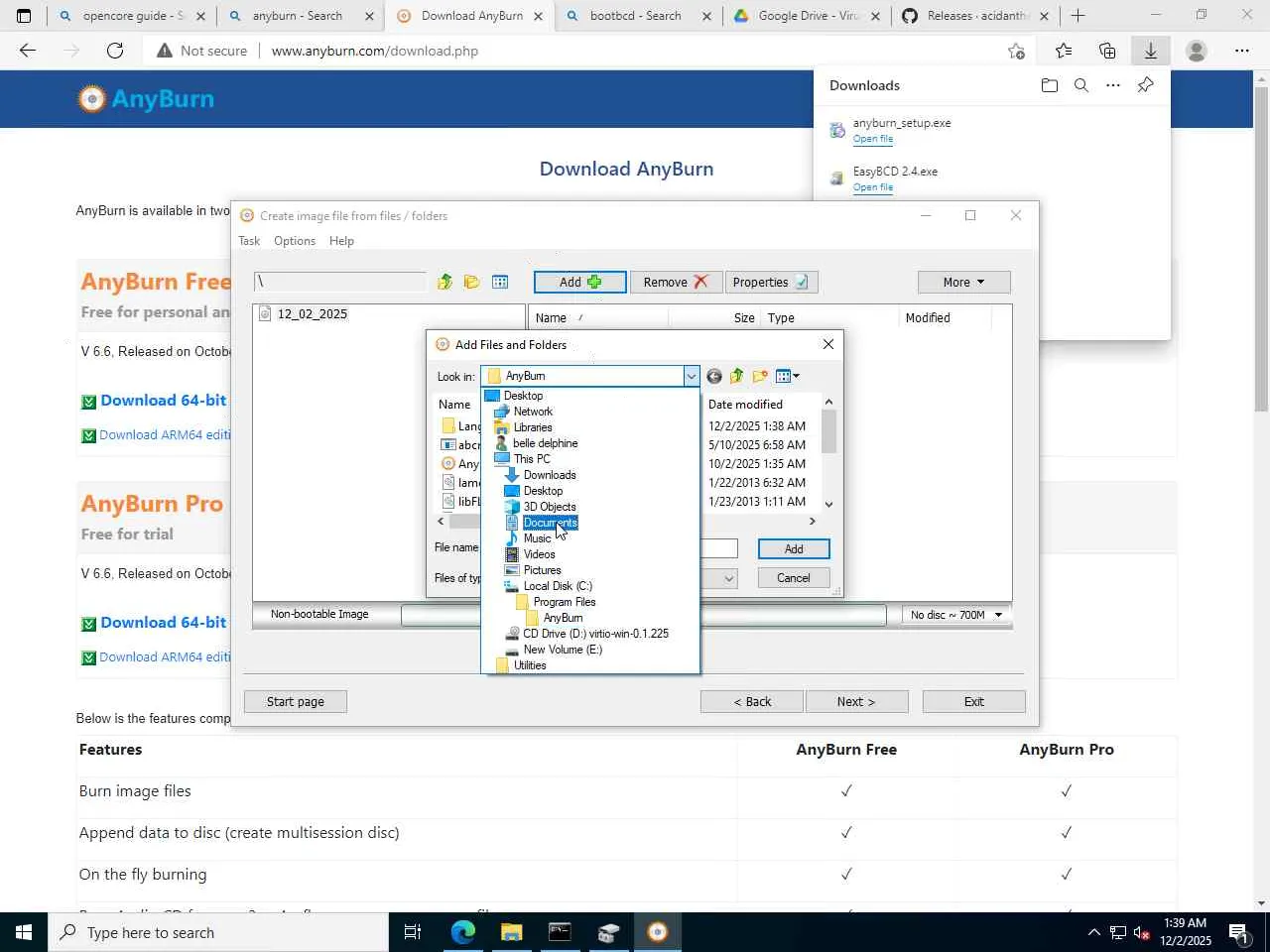1270x952 pixels.
Task: Pin the Downloads panel
Action: pyautogui.click(x=1145, y=85)
